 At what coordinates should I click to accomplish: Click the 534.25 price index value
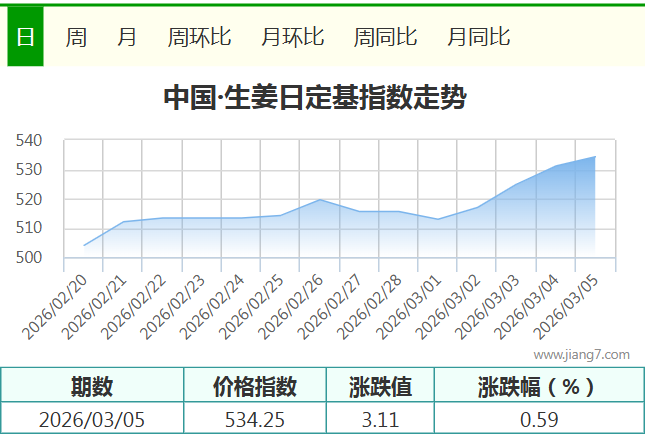point(255,419)
